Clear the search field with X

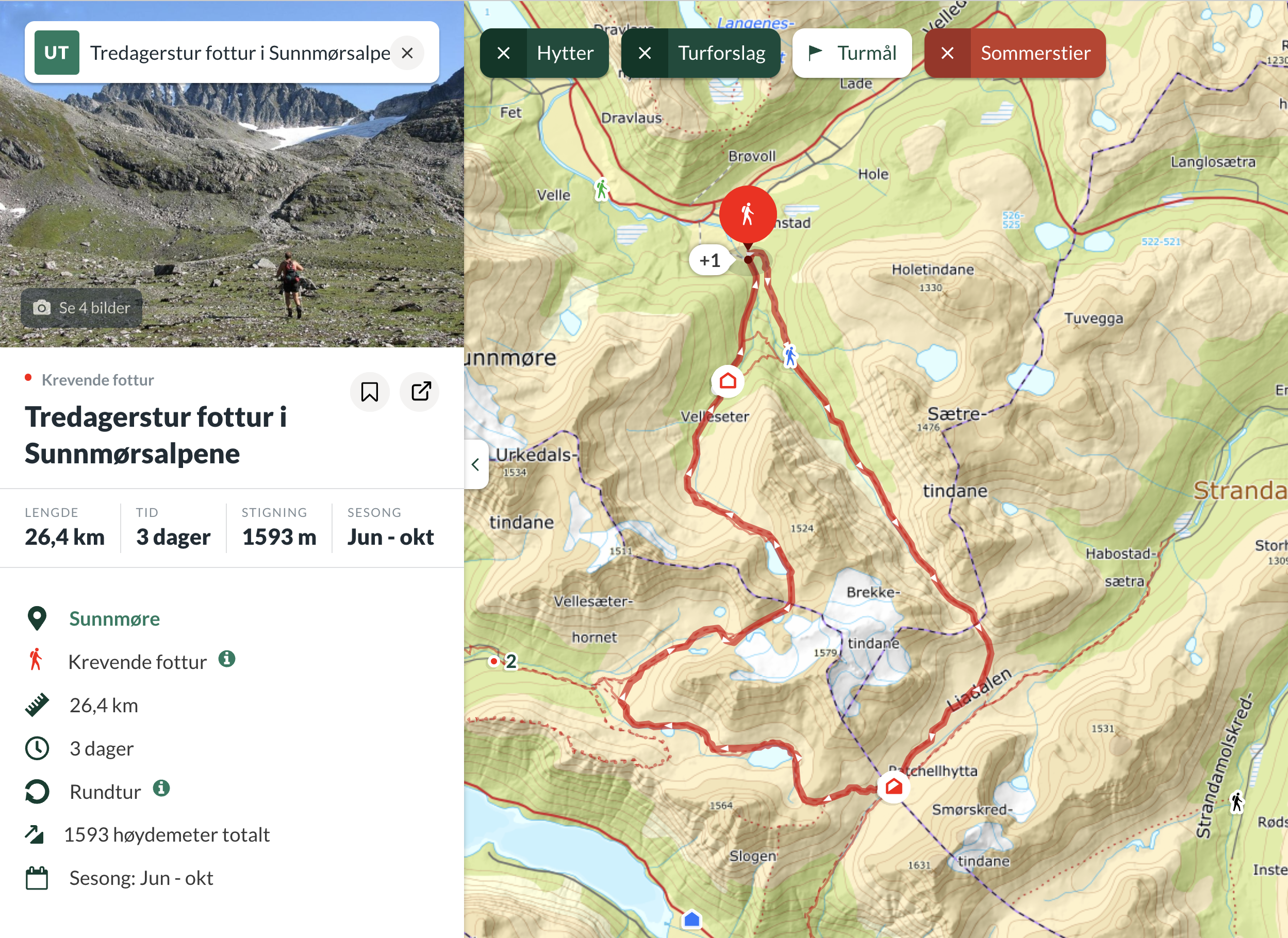(407, 54)
